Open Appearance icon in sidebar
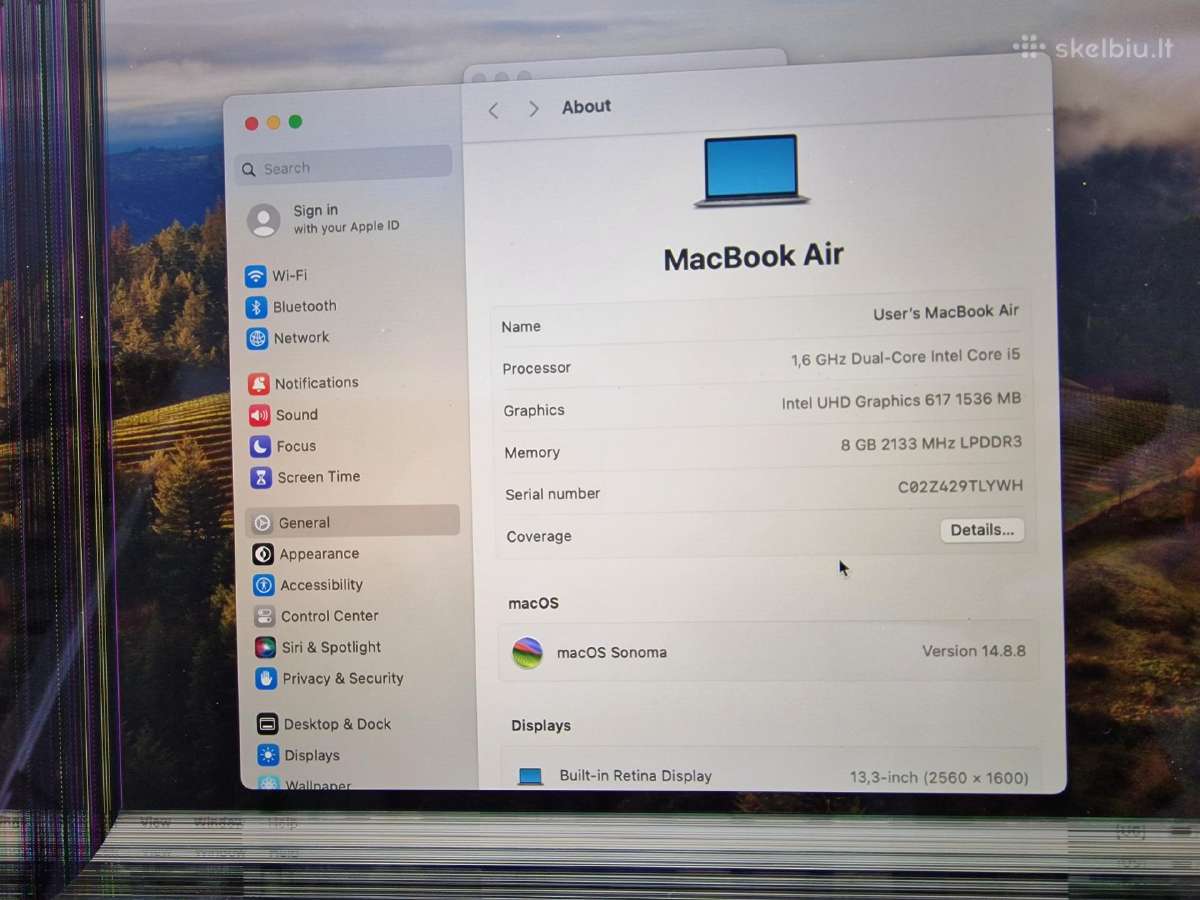This screenshot has height=900, width=1200. tap(263, 554)
